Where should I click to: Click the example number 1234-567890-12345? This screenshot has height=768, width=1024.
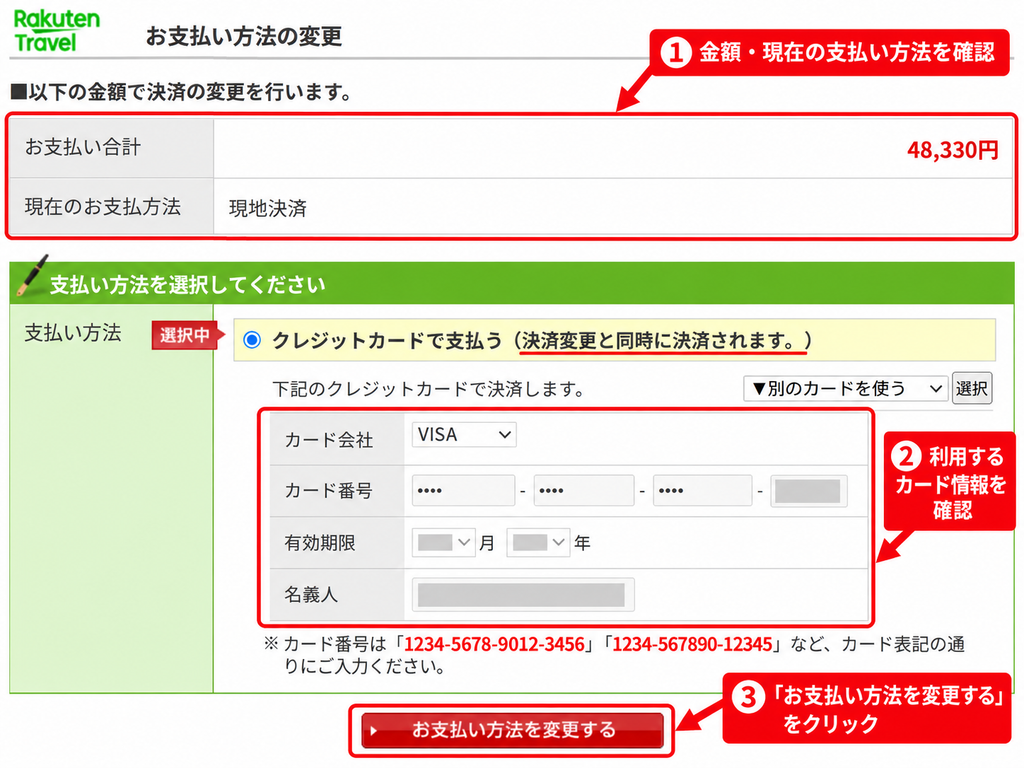(x=692, y=645)
